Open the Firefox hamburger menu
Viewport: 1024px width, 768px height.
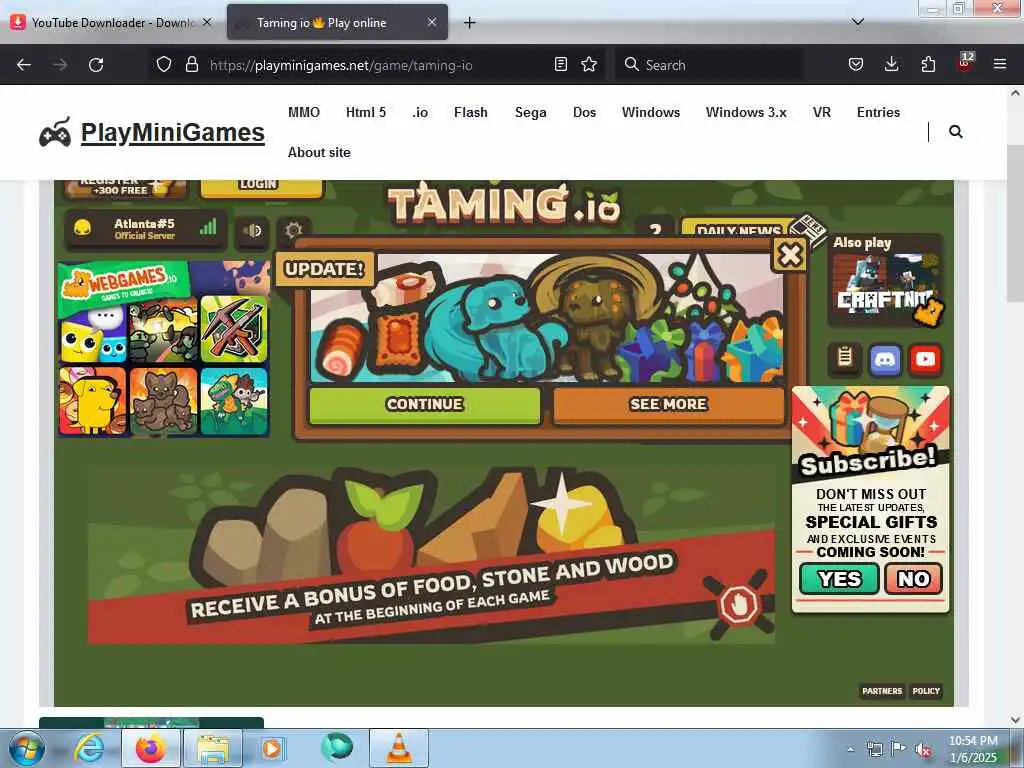point(1000,64)
